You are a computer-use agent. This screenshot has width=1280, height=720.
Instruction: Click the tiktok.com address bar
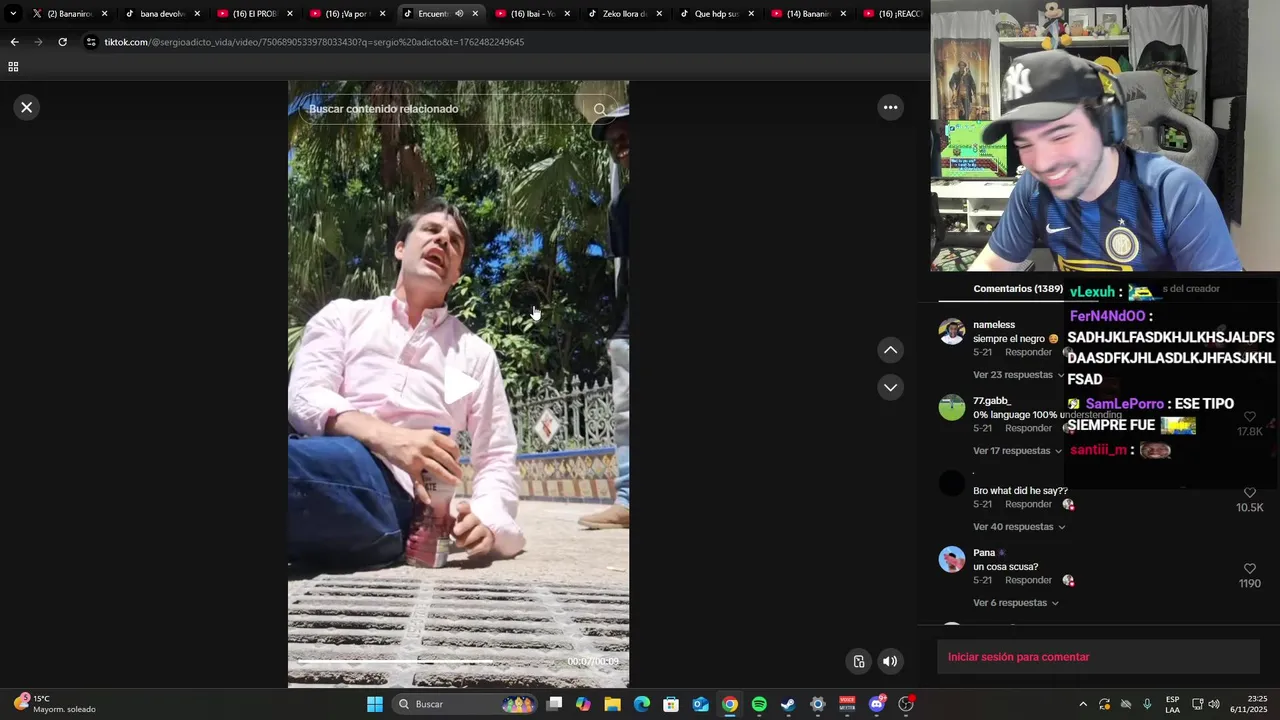500,42
